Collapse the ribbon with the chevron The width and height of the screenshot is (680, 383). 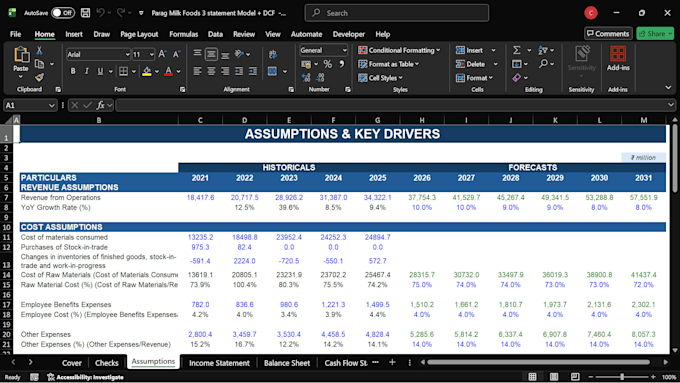click(668, 88)
